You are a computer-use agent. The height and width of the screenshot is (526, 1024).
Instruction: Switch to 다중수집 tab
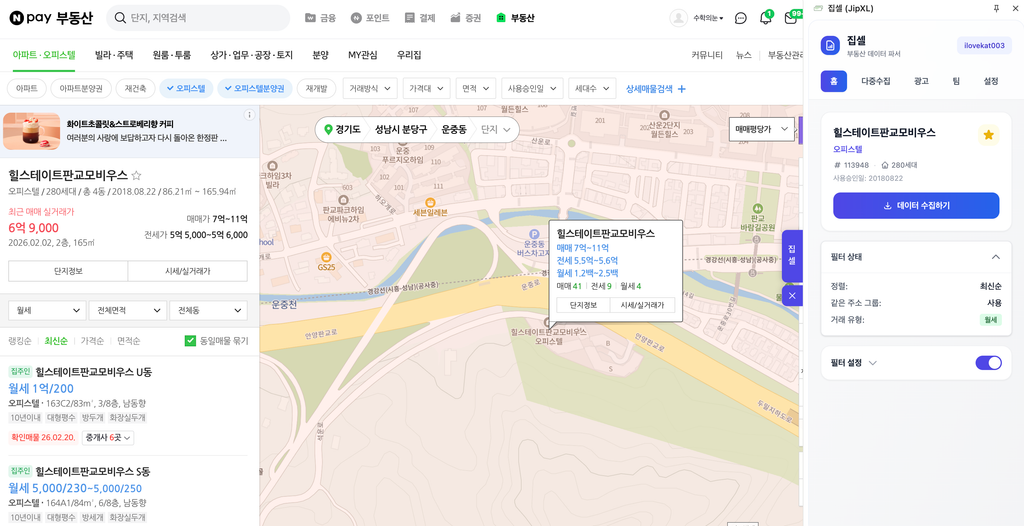pyautogui.click(x=876, y=81)
